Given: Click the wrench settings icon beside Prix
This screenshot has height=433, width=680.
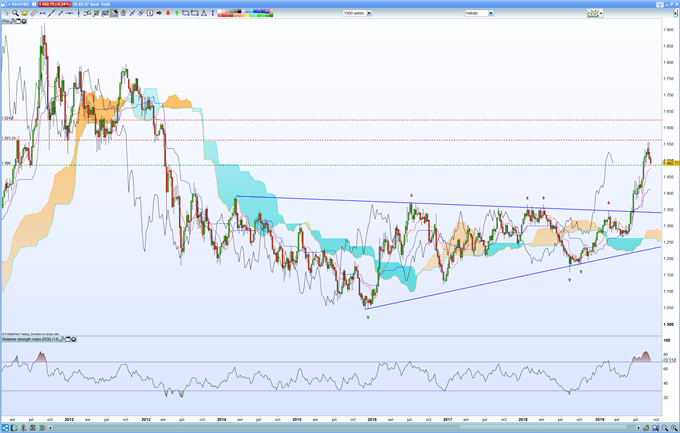Looking at the screenshot, I should (x=13, y=21).
